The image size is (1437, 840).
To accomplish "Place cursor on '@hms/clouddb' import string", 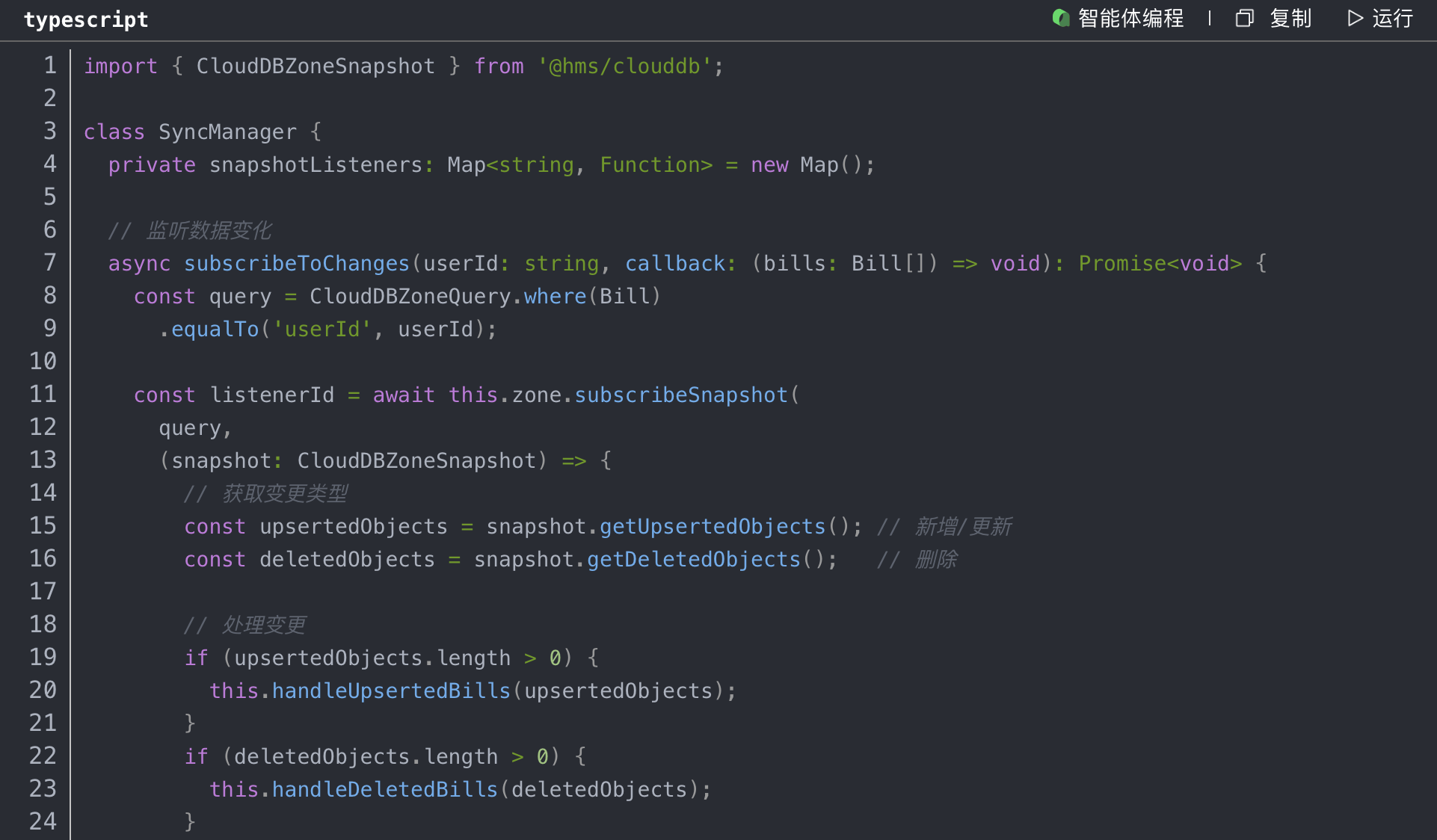I will (x=624, y=67).
